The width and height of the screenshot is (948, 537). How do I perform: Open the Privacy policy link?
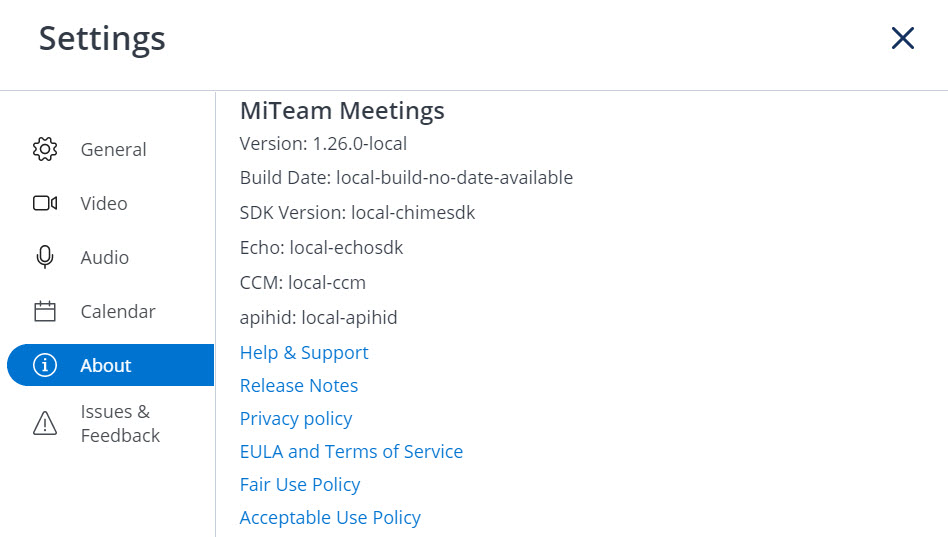[296, 418]
